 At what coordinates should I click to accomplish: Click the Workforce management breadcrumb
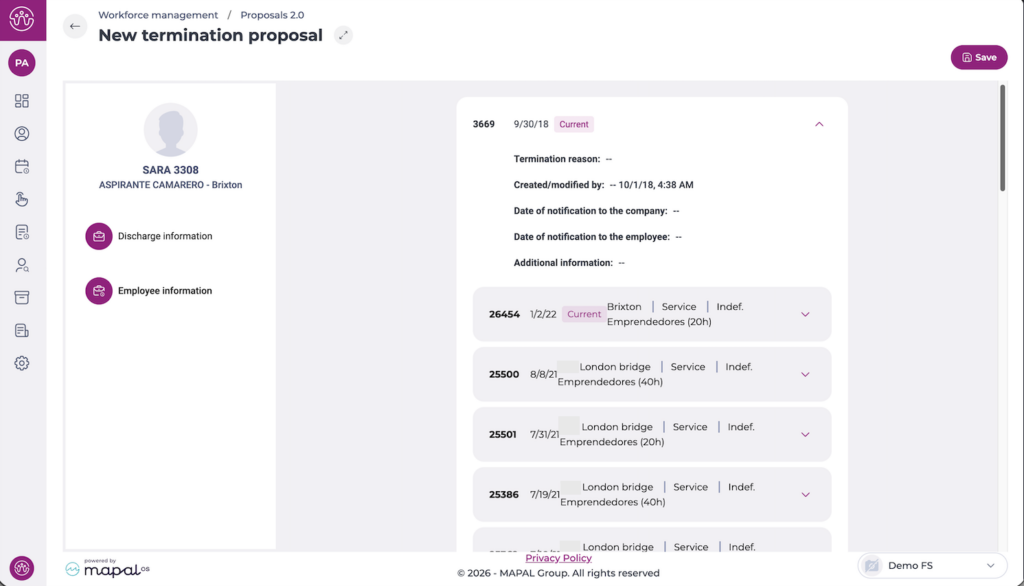[x=158, y=15]
